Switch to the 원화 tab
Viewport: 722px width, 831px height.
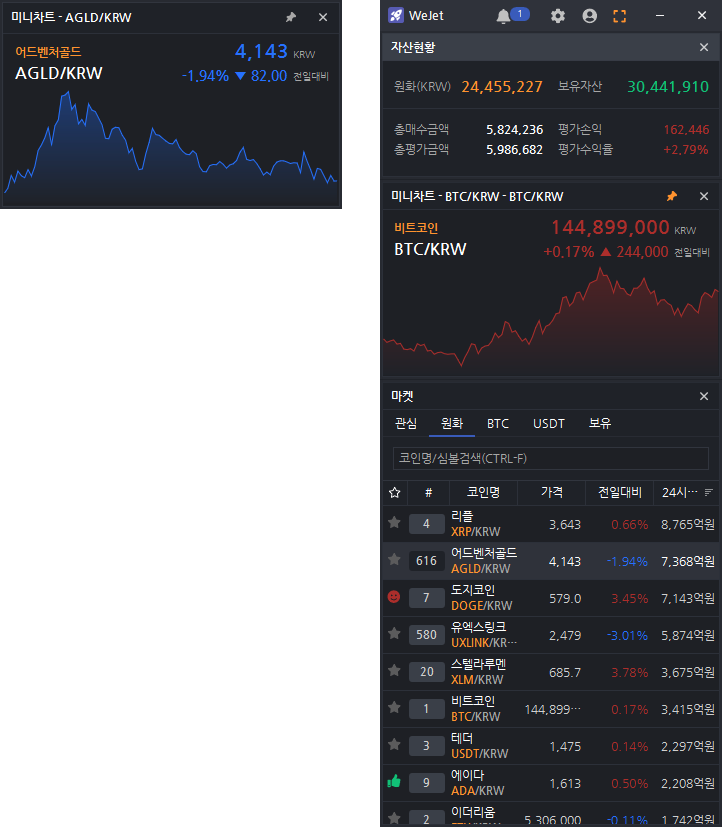point(452,423)
